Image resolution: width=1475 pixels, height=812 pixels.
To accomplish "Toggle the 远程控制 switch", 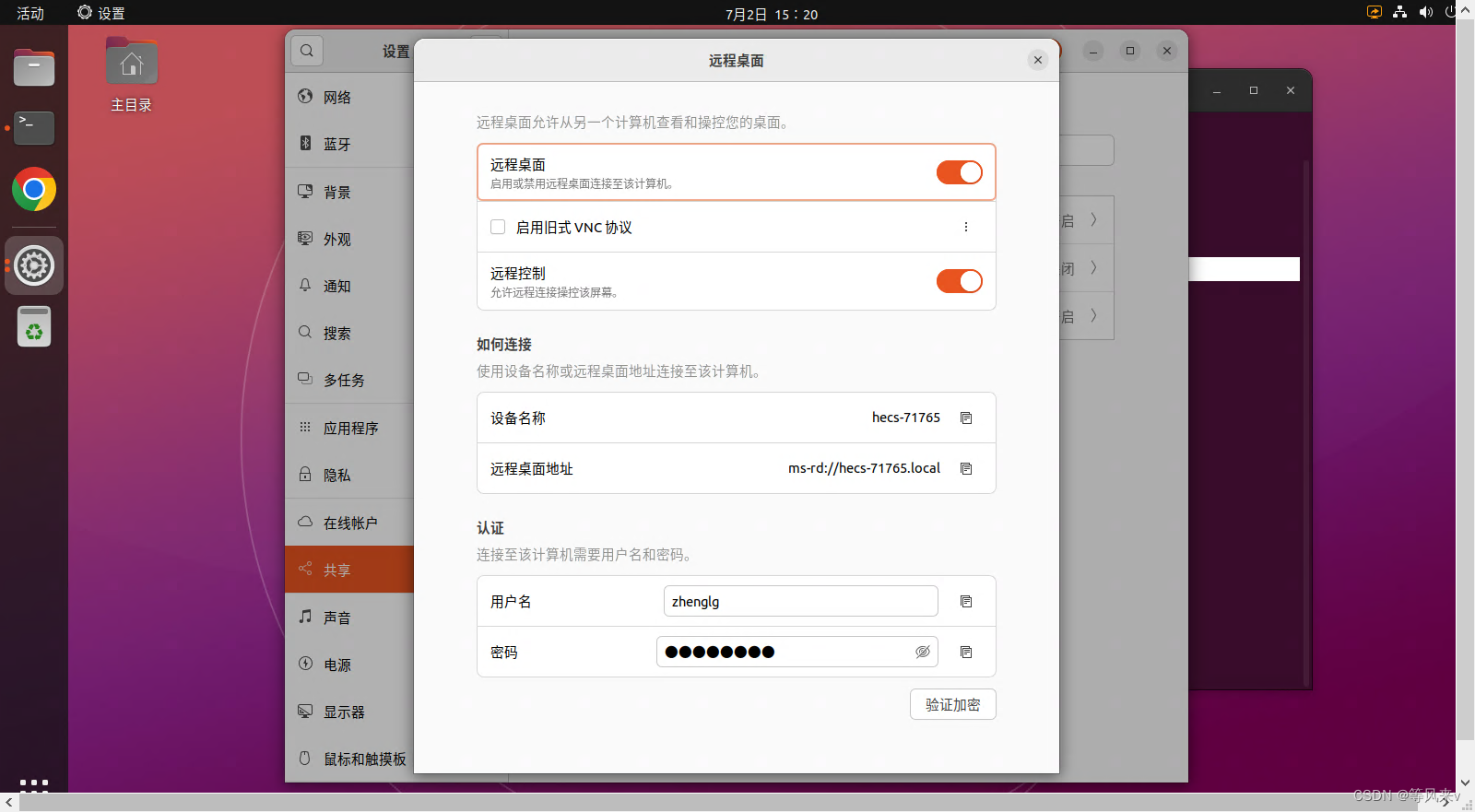I will click(x=960, y=281).
